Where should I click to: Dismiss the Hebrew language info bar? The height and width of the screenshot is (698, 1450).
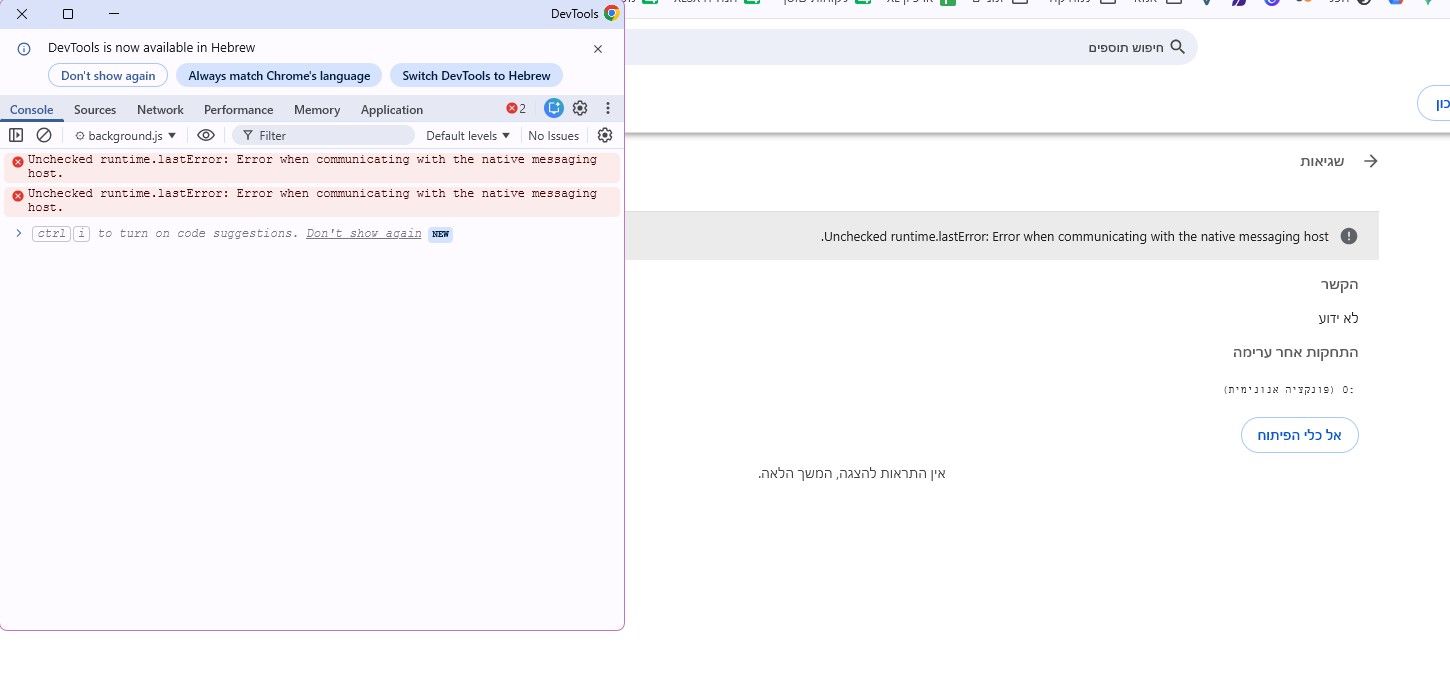[598, 48]
